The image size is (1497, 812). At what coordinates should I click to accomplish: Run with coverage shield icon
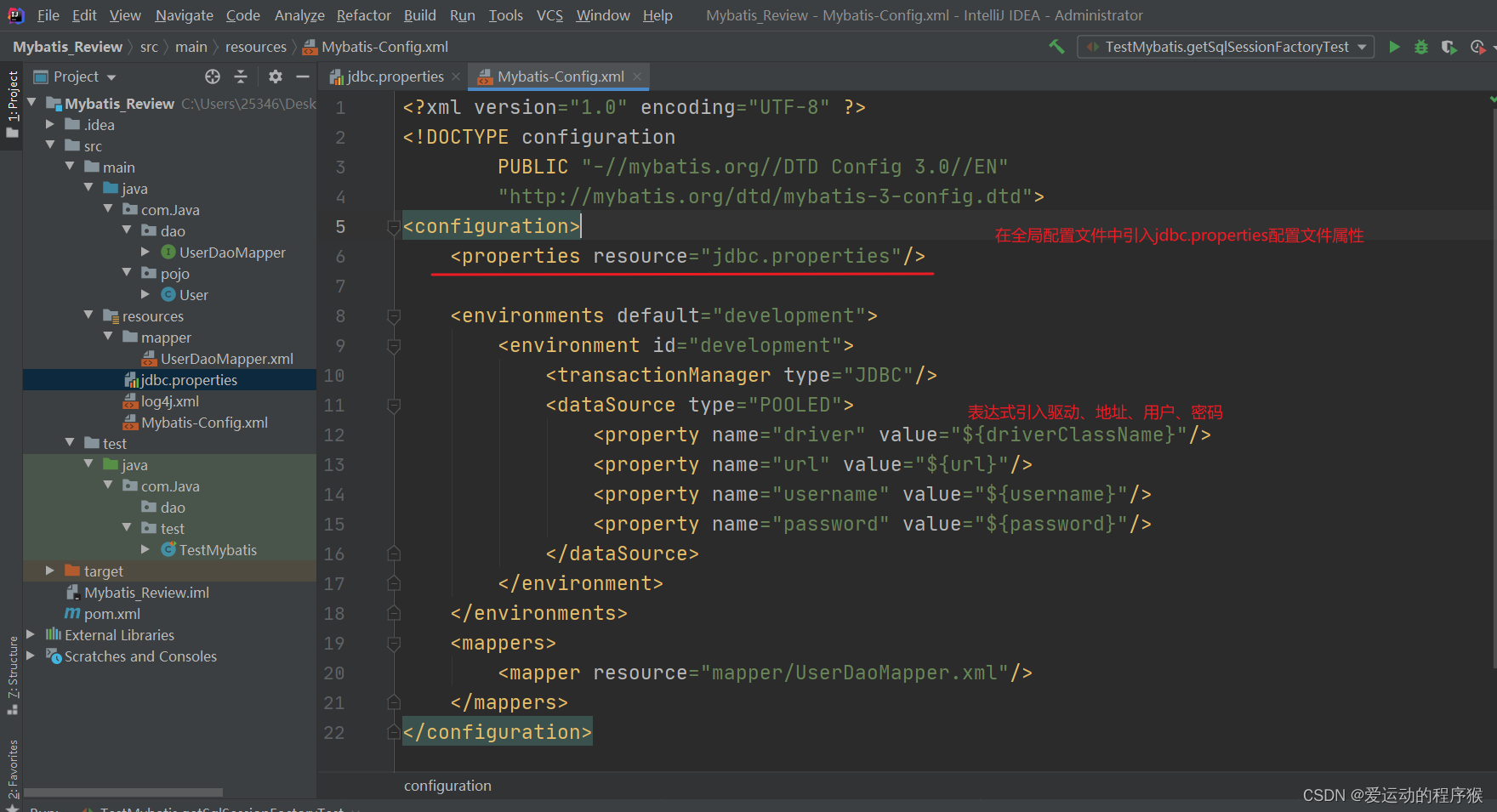(1449, 47)
